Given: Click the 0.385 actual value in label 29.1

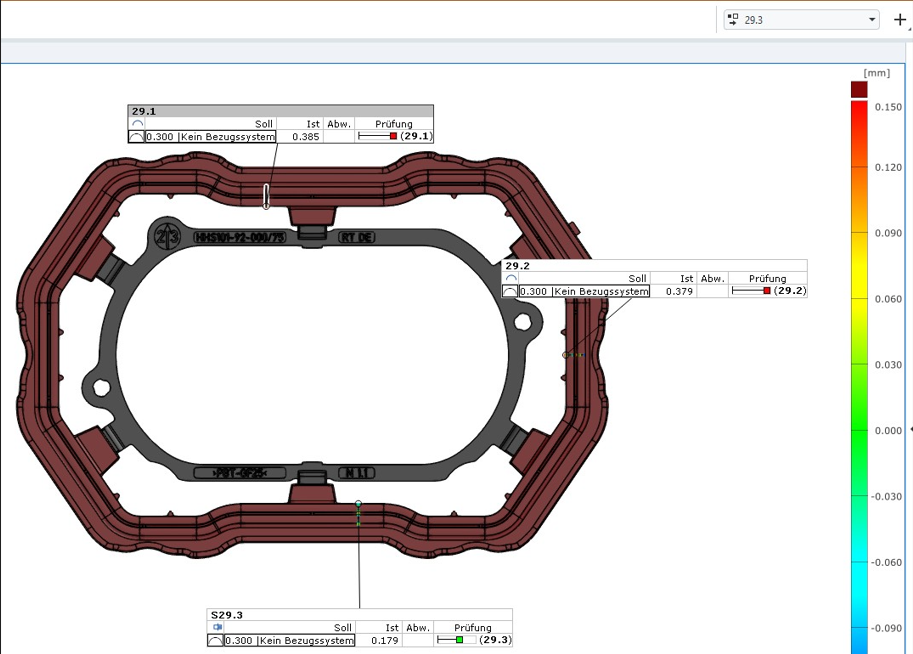Looking at the screenshot, I should point(306,137).
